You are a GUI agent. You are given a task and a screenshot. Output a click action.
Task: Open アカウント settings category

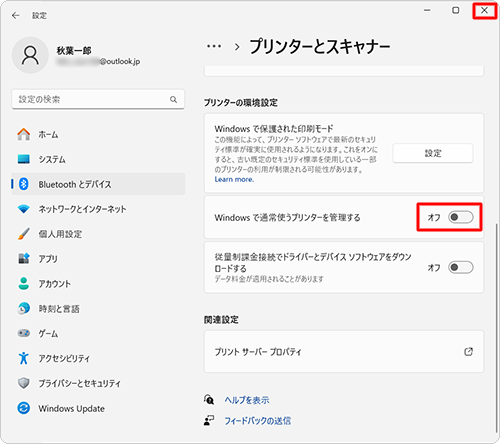pos(98,284)
